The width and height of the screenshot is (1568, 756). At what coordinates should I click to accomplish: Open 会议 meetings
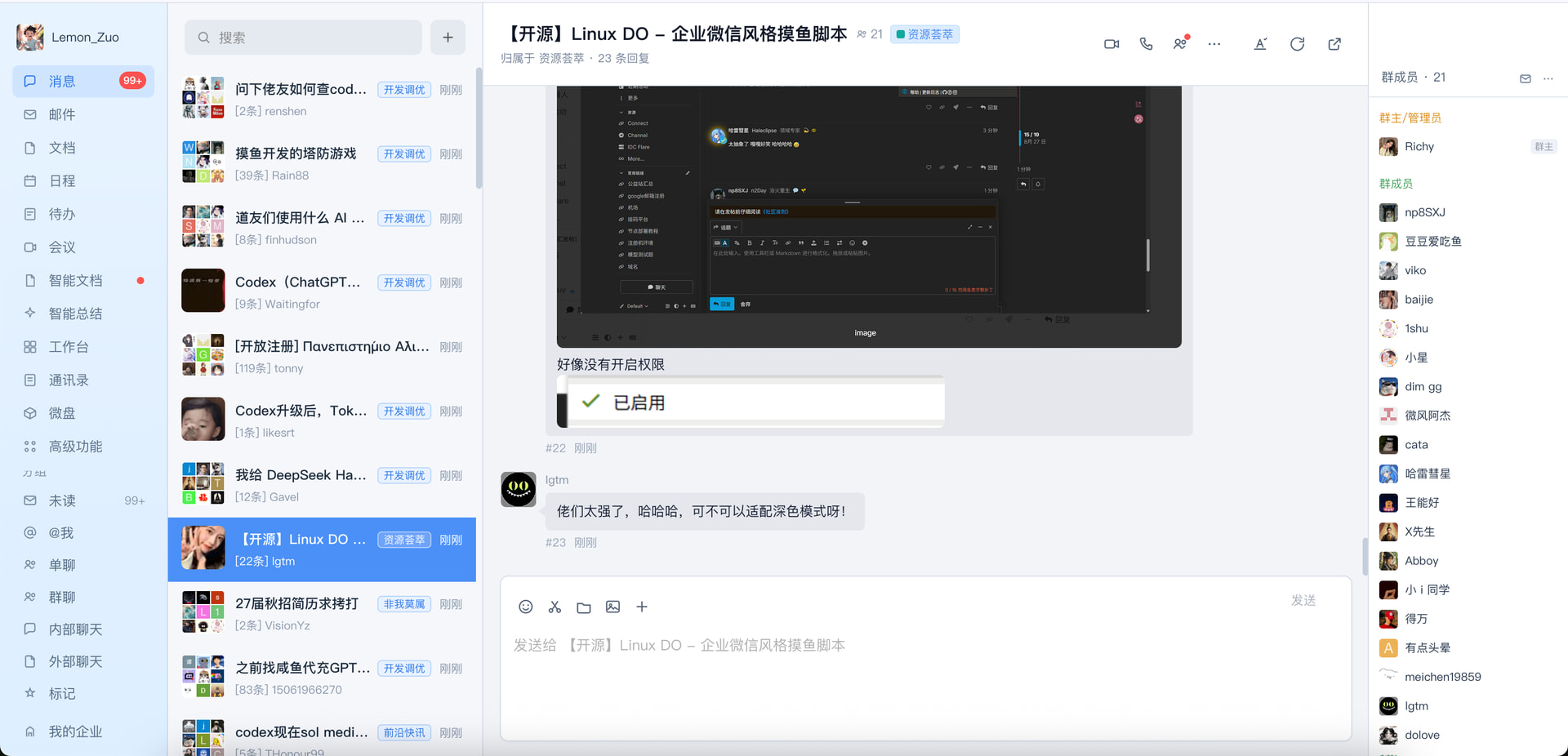tap(83, 247)
